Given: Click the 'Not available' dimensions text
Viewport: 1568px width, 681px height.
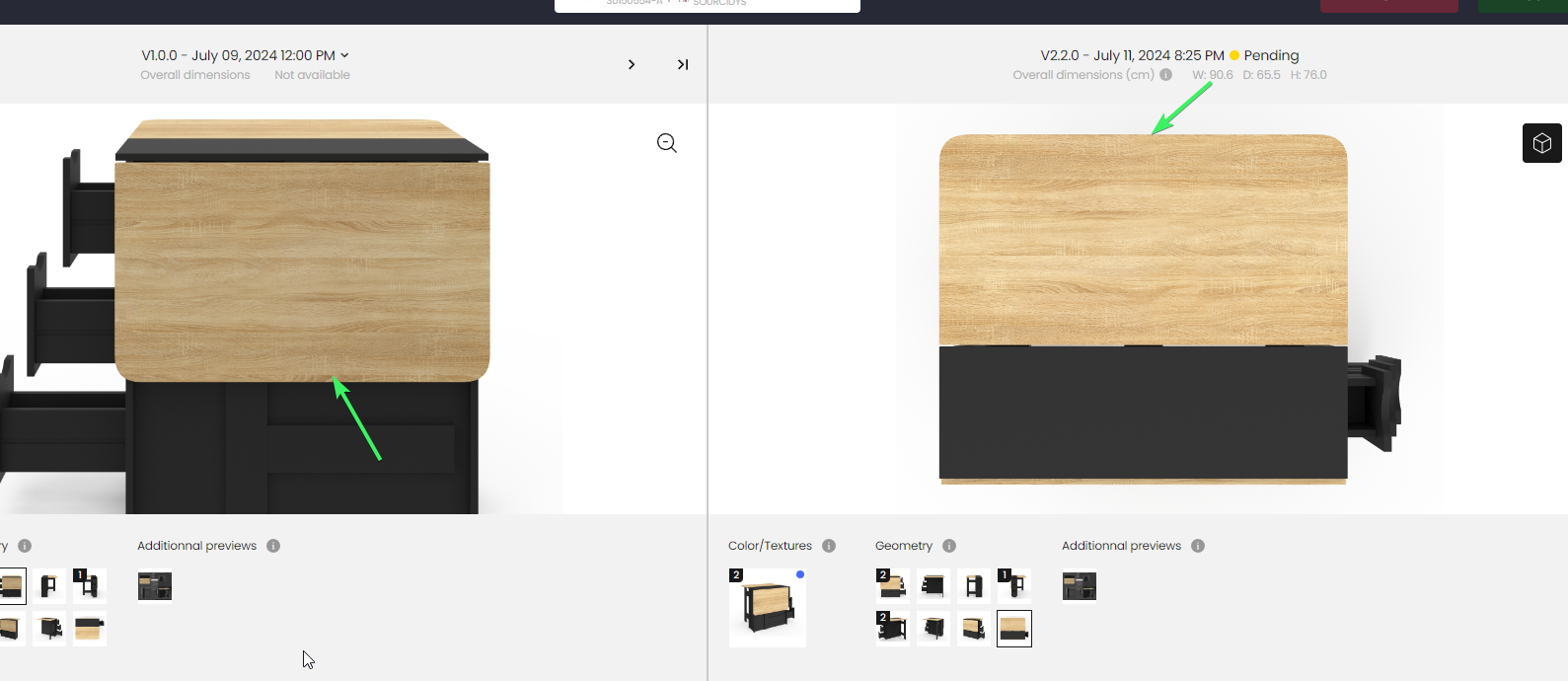Looking at the screenshot, I should [x=312, y=75].
